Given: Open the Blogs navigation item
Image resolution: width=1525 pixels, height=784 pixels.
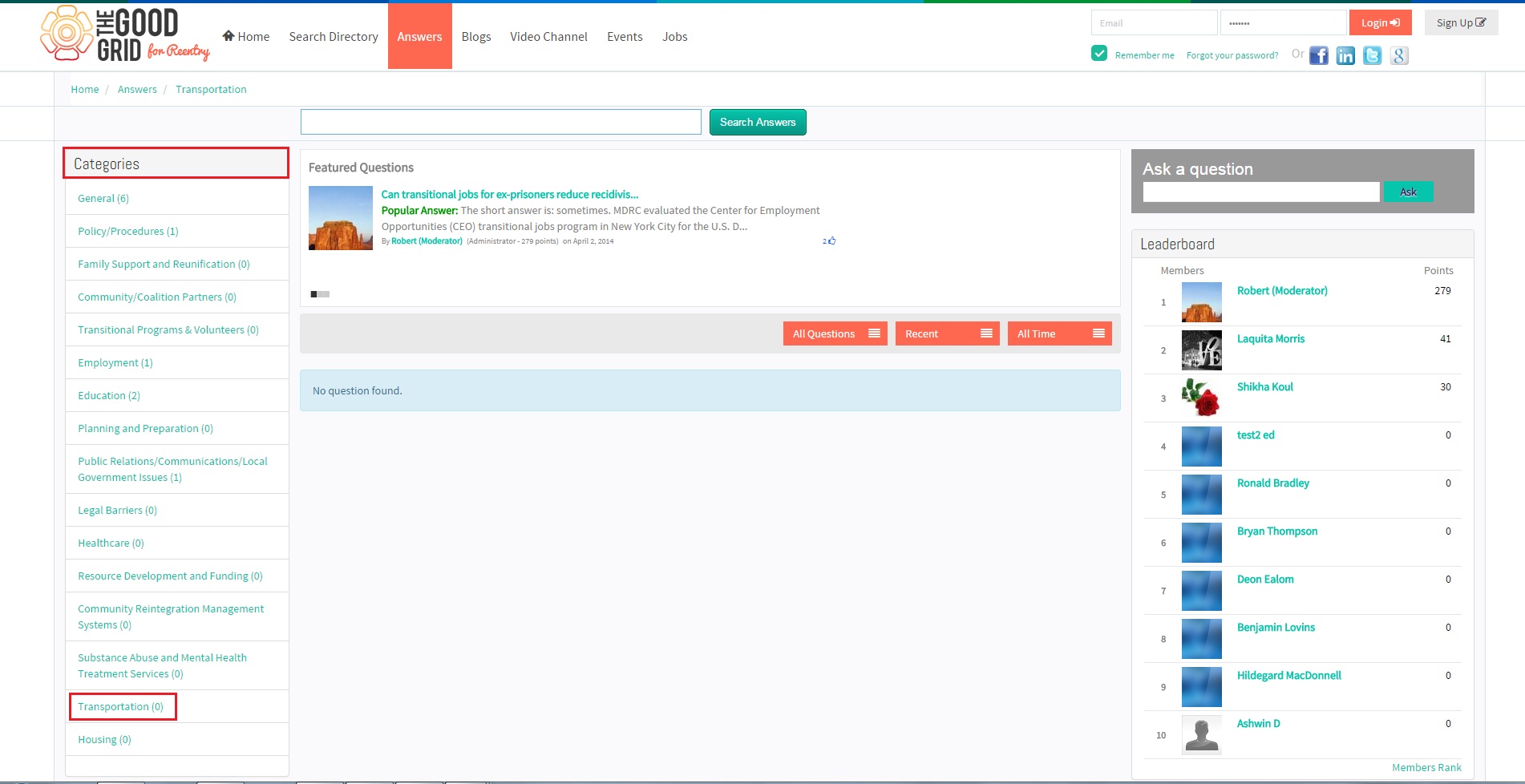Looking at the screenshot, I should click(x=476, y=36).
